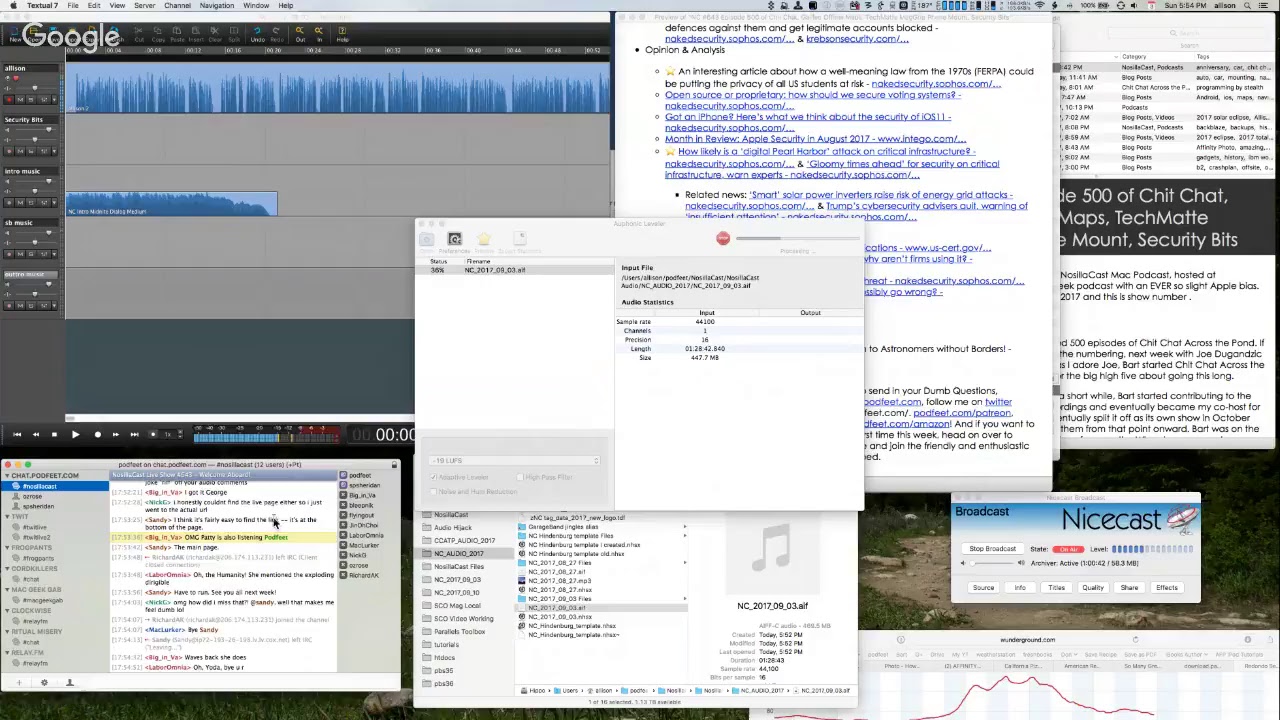Open the Channel menu
The image size is (1280, 720).
tap(177, 6)
